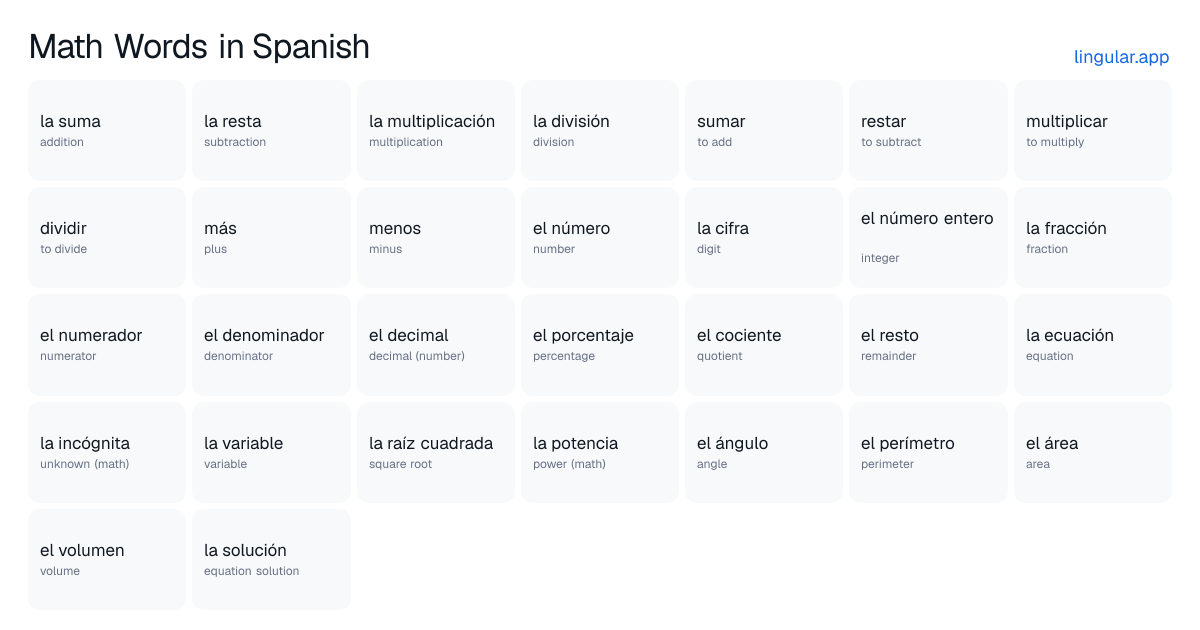Click the 'el perímetro' perimeter card

[928, 452]
